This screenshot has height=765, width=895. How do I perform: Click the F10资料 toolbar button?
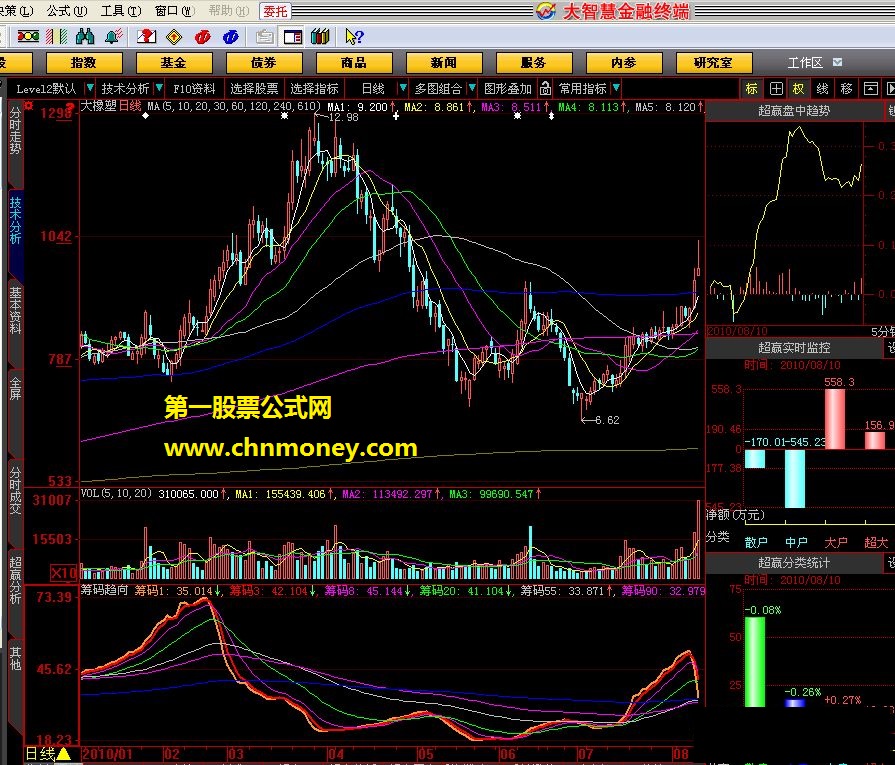(x=195, y=88)
